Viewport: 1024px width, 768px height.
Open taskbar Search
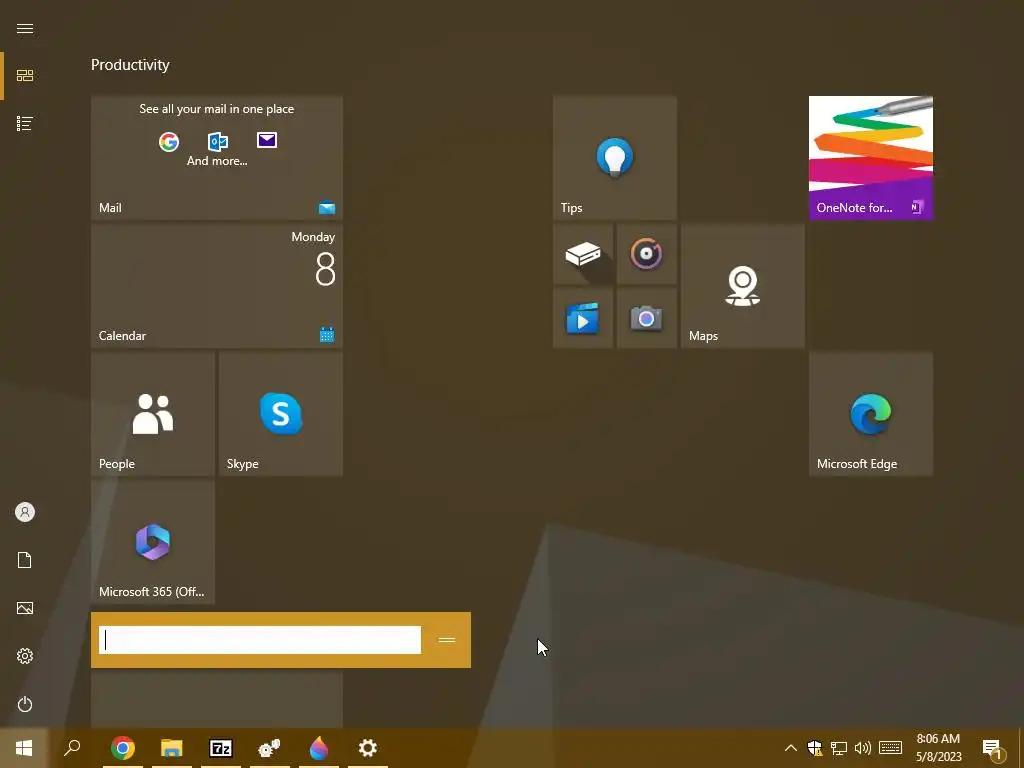tap(72, 748)
